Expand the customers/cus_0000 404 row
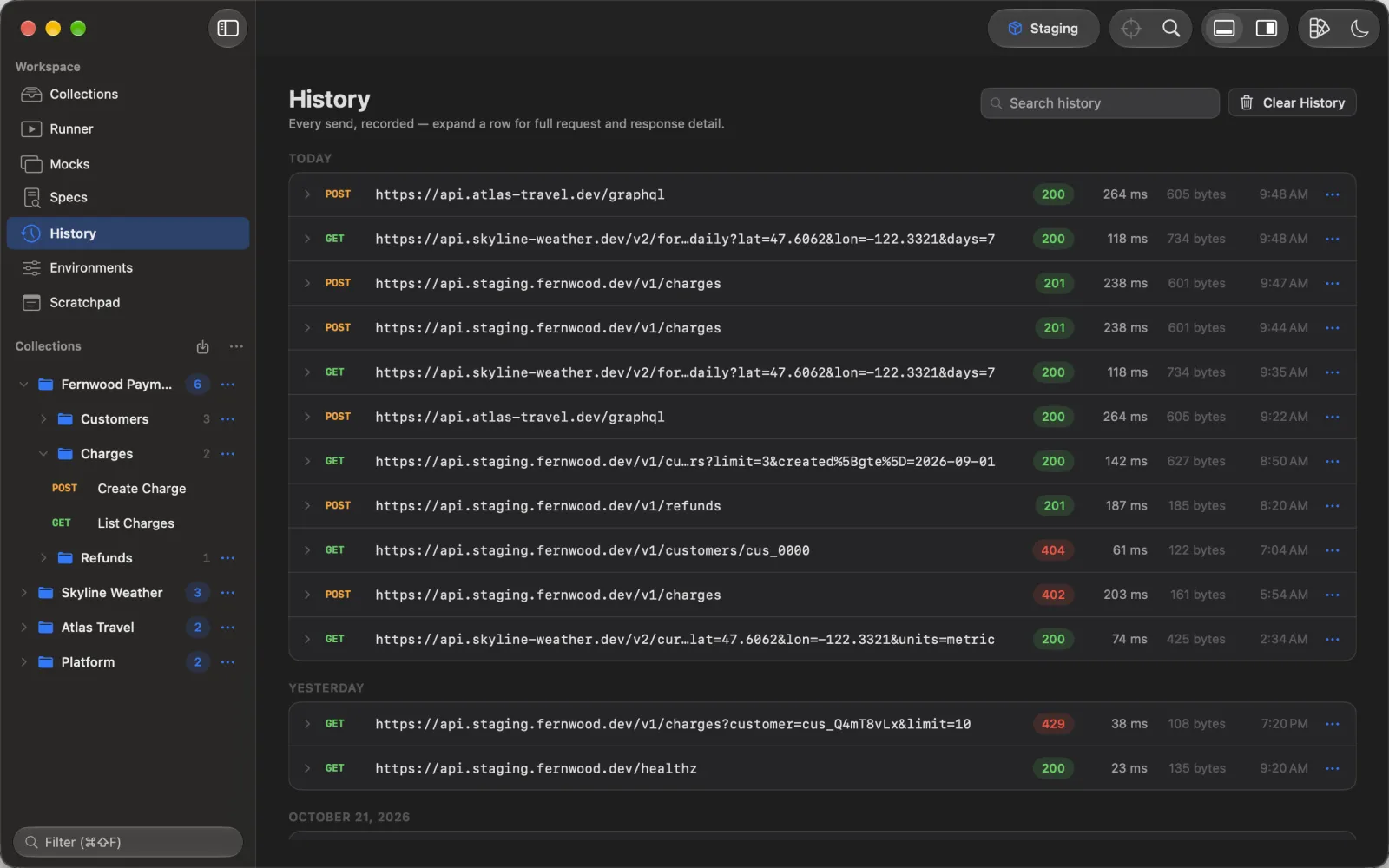Screen dimensions: 1389x868 point(306,550)
